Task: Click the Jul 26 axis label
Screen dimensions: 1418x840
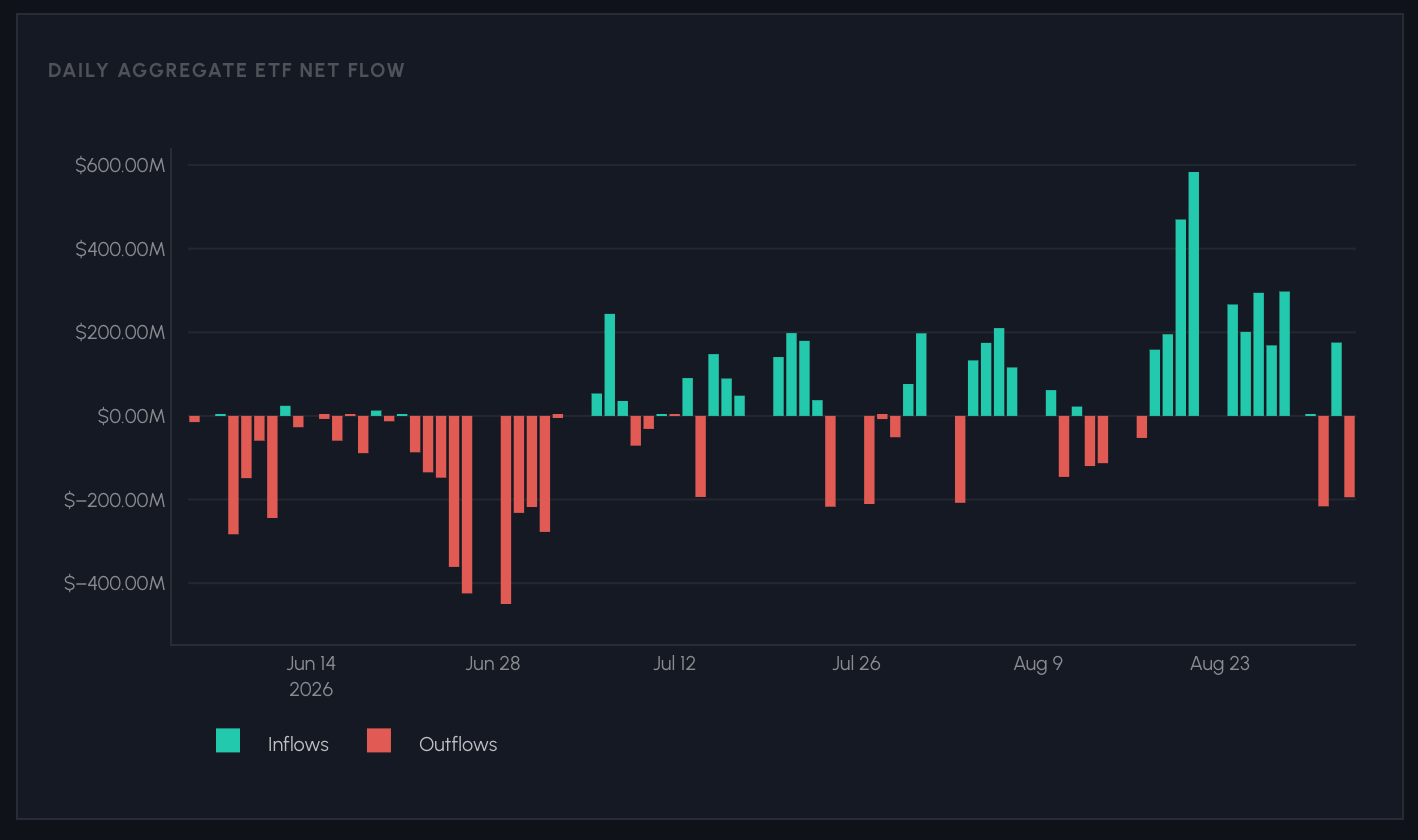Action: click(856, 664)
